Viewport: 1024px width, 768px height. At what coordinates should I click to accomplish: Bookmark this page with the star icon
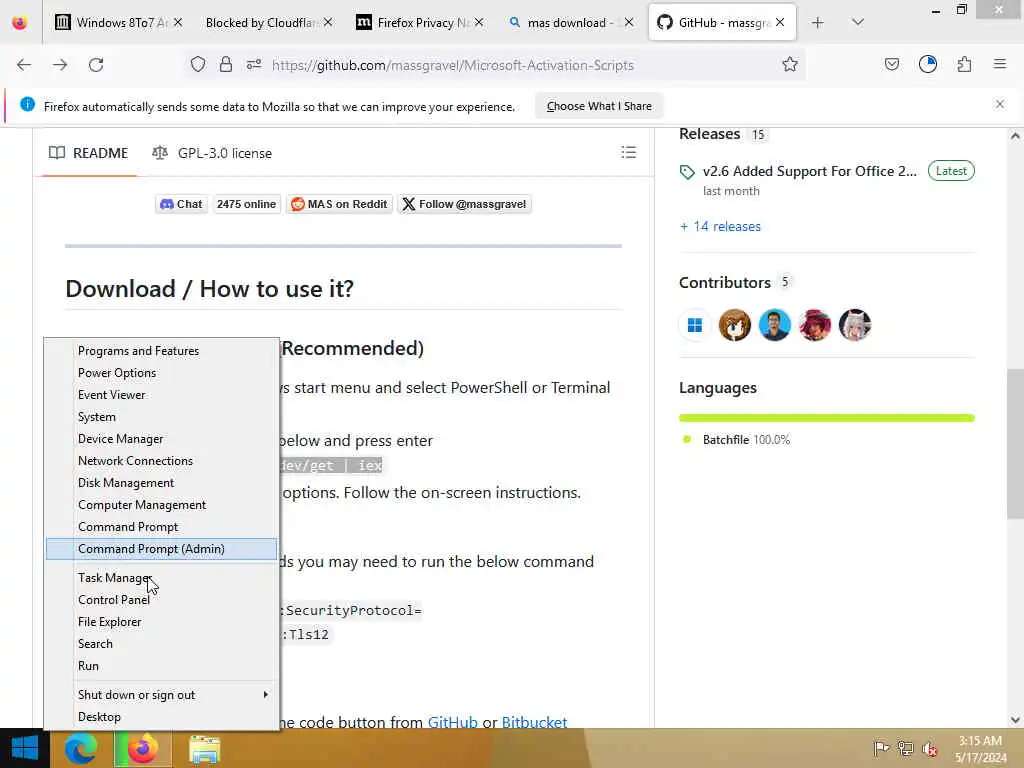pos(790,65)
